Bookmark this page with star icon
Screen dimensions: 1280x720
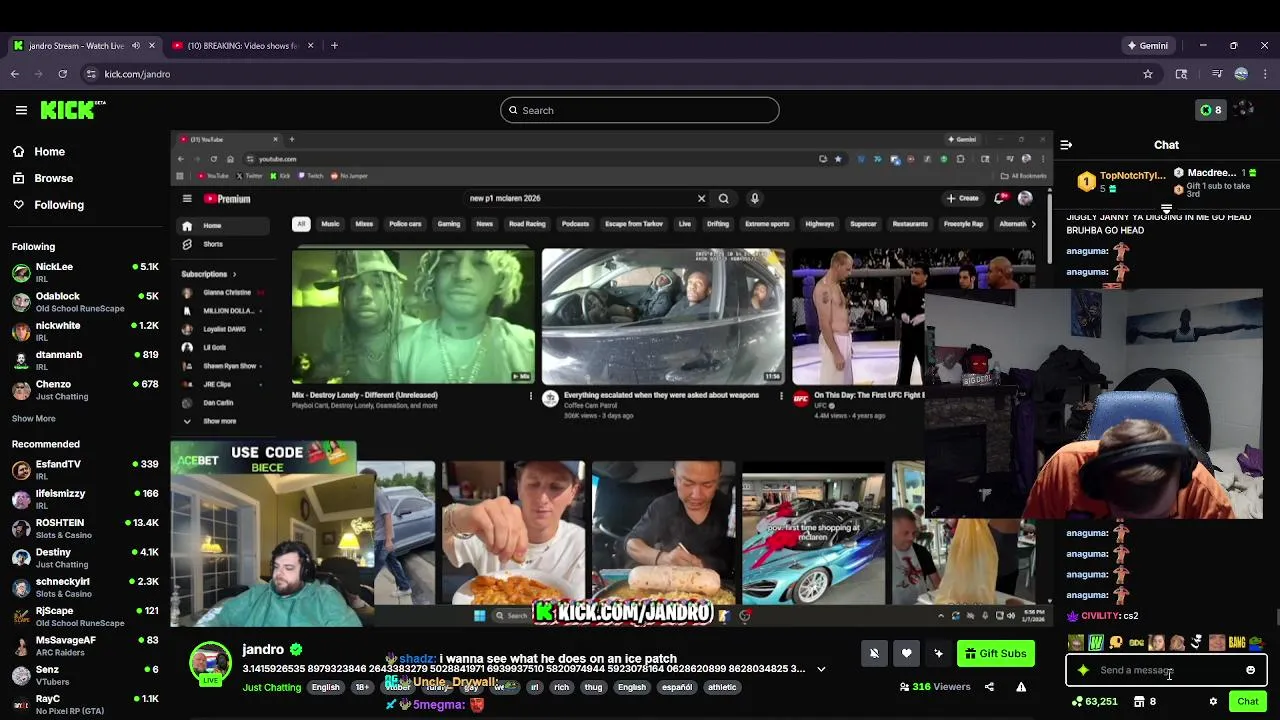(x=1148, y=74)
